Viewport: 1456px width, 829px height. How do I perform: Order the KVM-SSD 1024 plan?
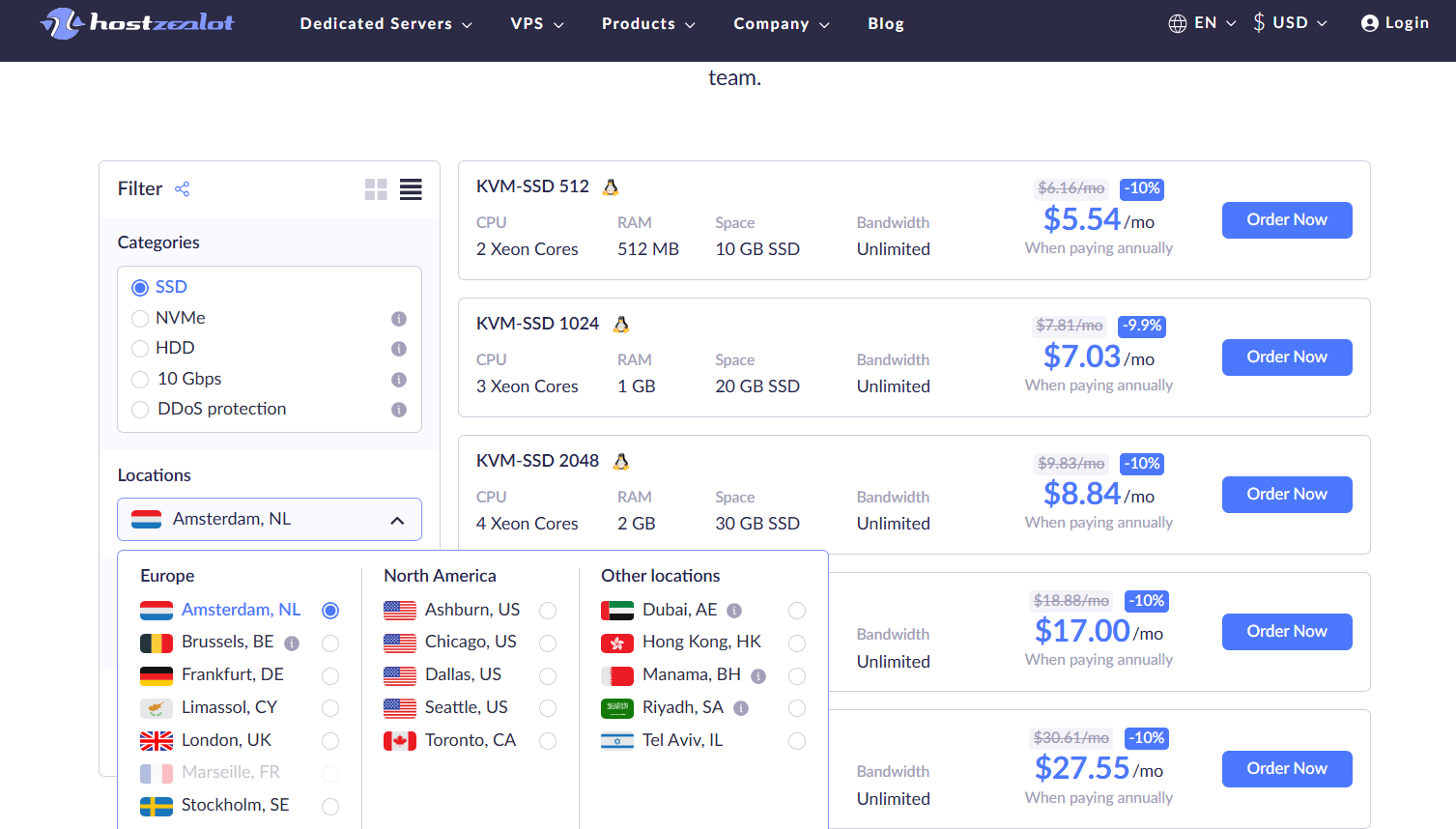[1287, 357]
